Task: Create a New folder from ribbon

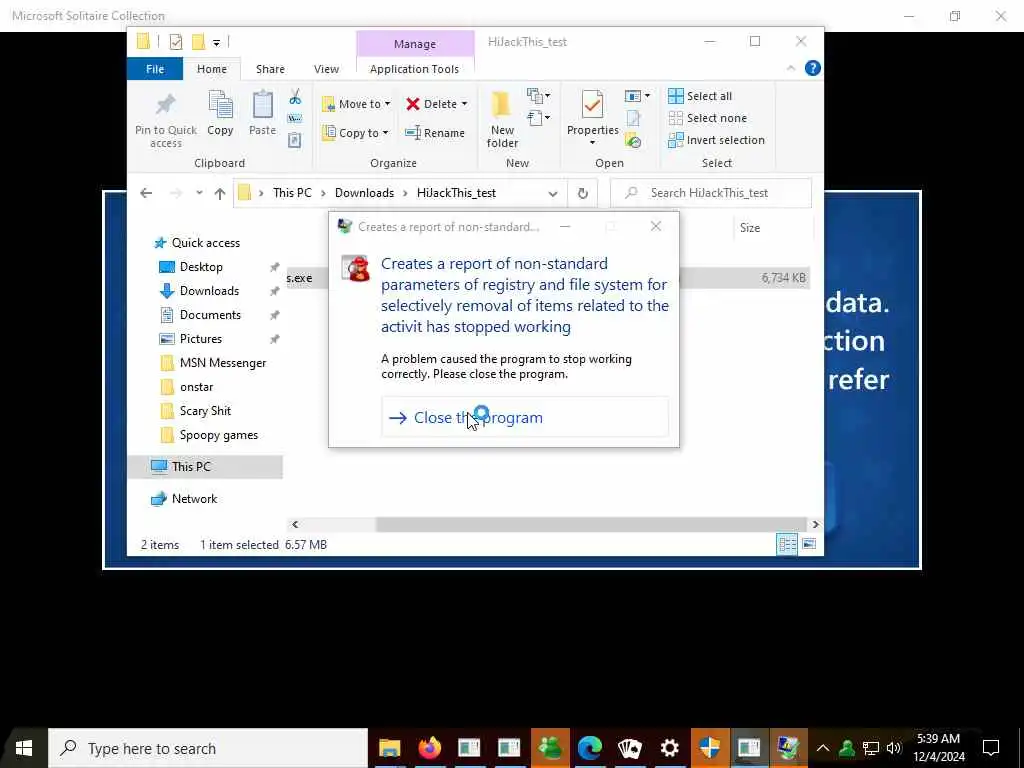Action: pyautogui.click(x=502, y=119)
